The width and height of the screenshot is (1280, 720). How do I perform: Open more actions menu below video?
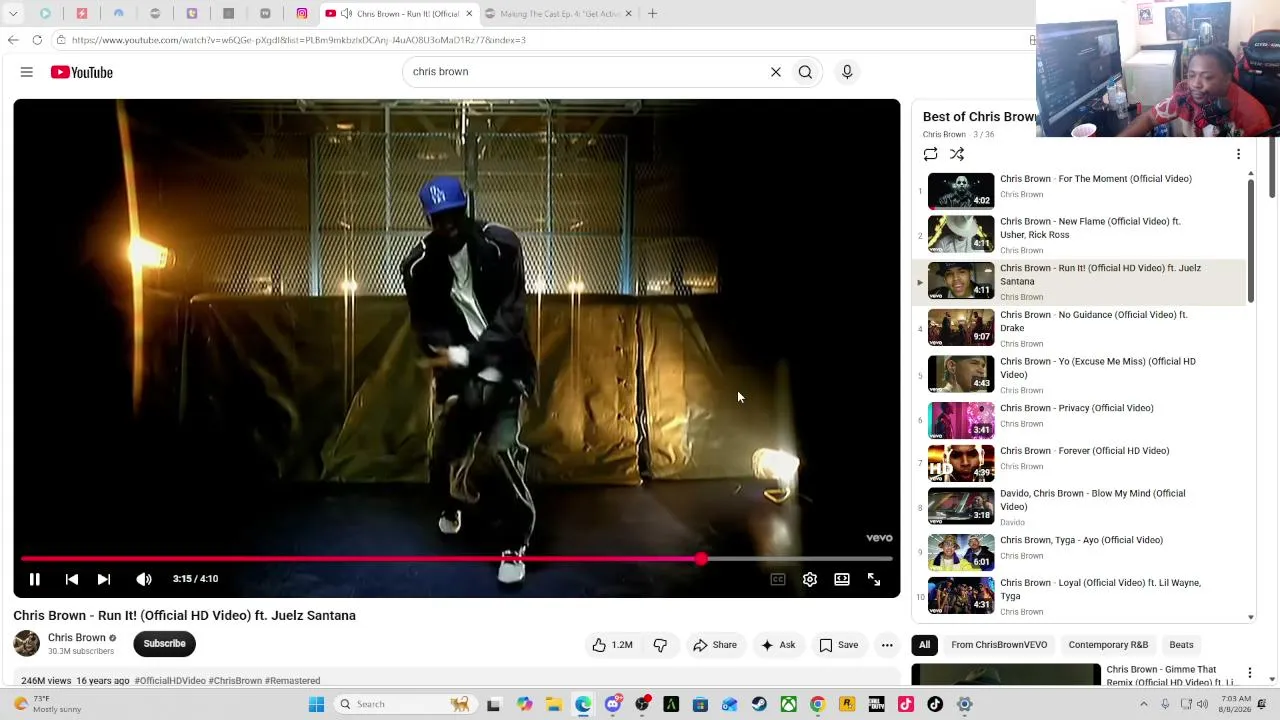(x=887, y=645)
